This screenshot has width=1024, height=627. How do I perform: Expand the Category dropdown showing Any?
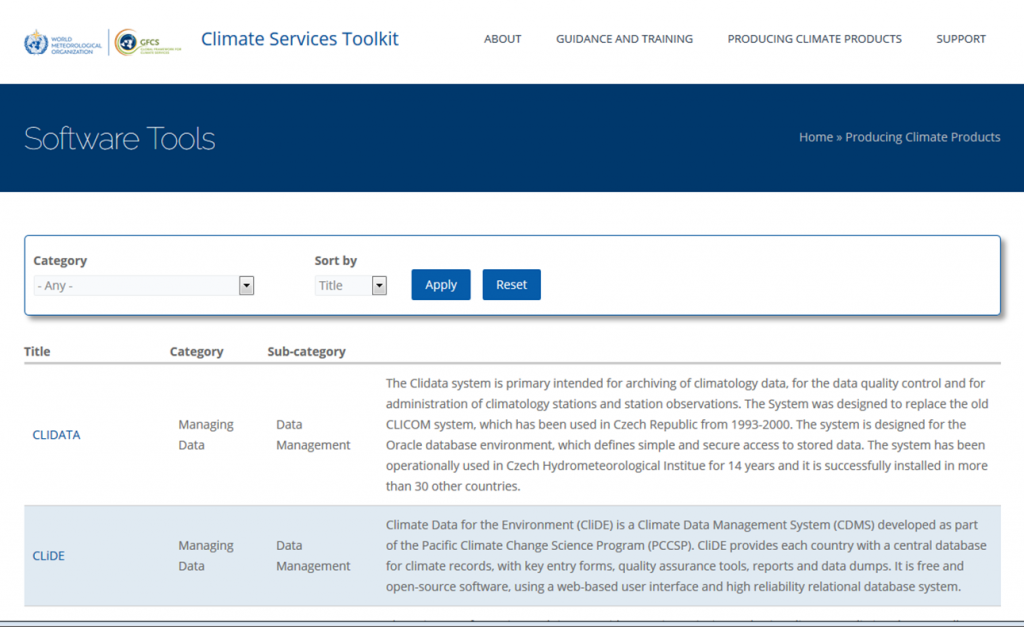[144, 285]
